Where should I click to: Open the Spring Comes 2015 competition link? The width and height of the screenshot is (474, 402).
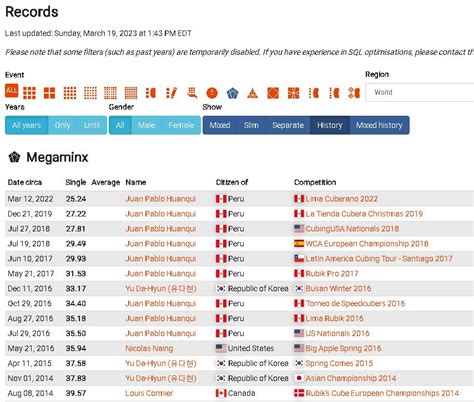click(x=339, y=363)
